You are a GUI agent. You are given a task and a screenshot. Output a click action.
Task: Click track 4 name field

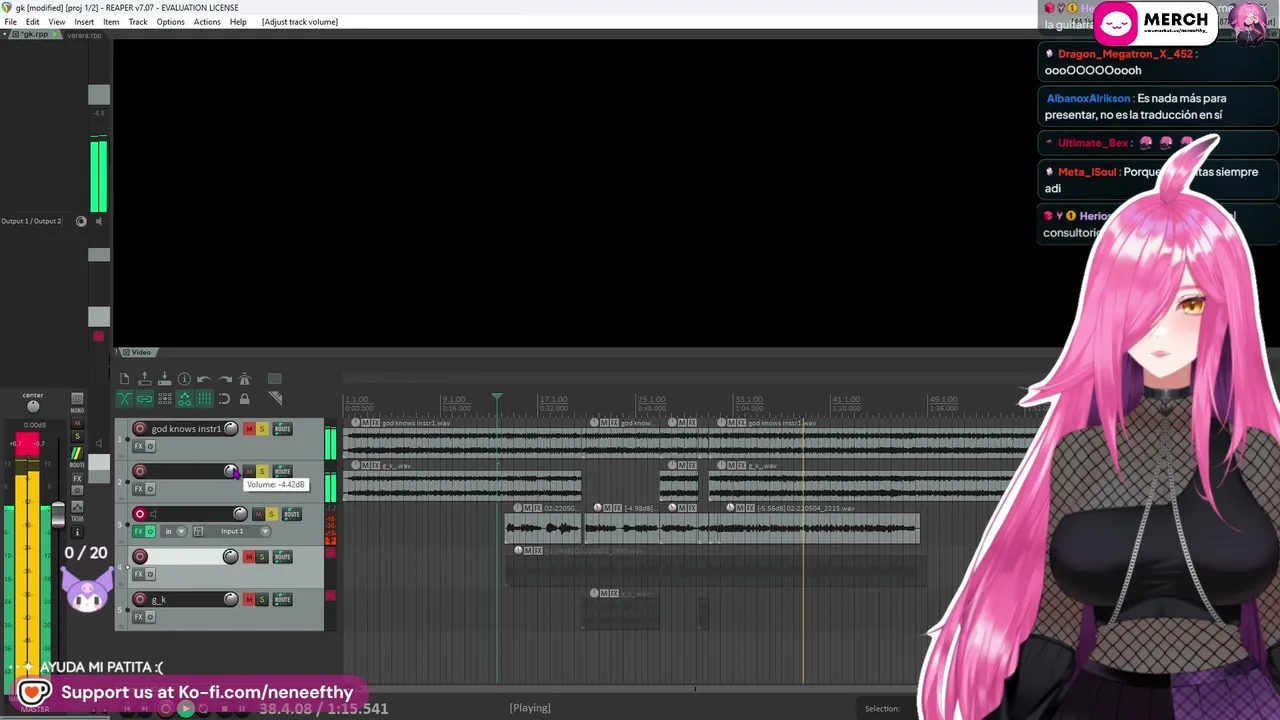(x=185, y=557)
